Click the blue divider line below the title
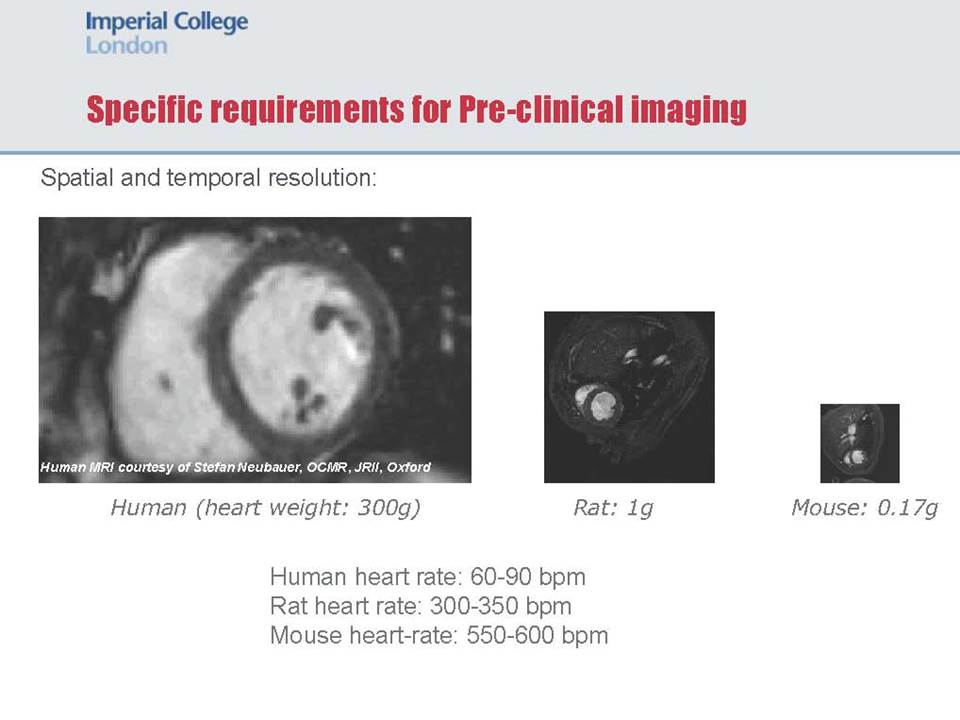 coord(480,152)
